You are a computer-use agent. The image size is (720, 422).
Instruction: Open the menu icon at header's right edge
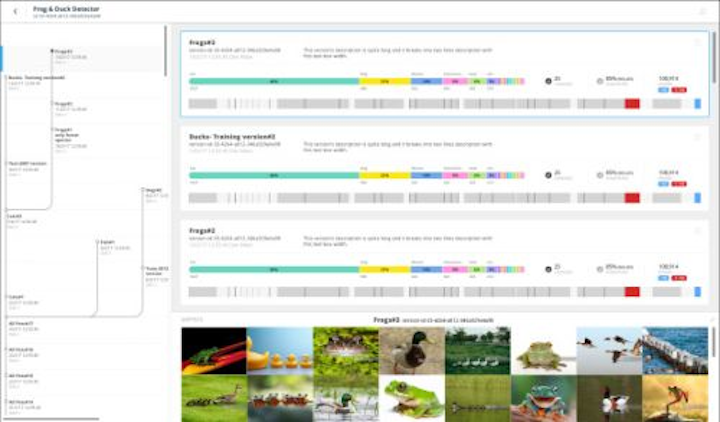coord(703,11)
